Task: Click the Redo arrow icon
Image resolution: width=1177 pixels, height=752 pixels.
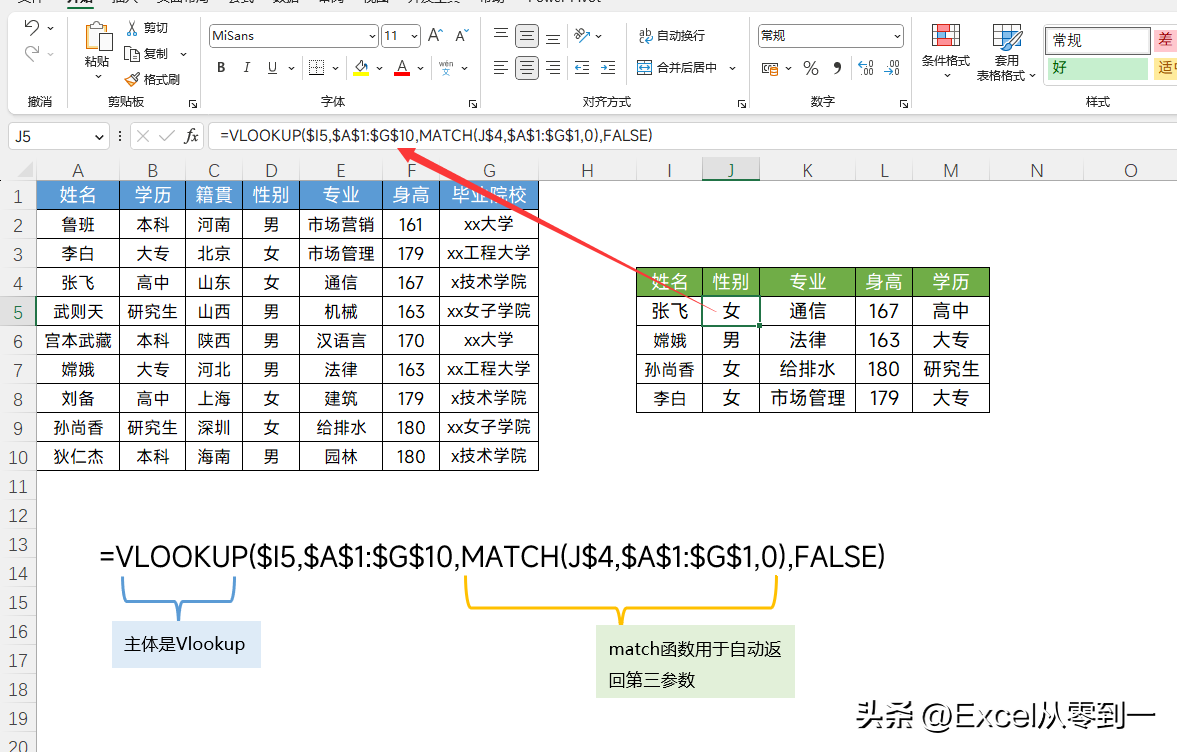Action: [x=32, y=53]
